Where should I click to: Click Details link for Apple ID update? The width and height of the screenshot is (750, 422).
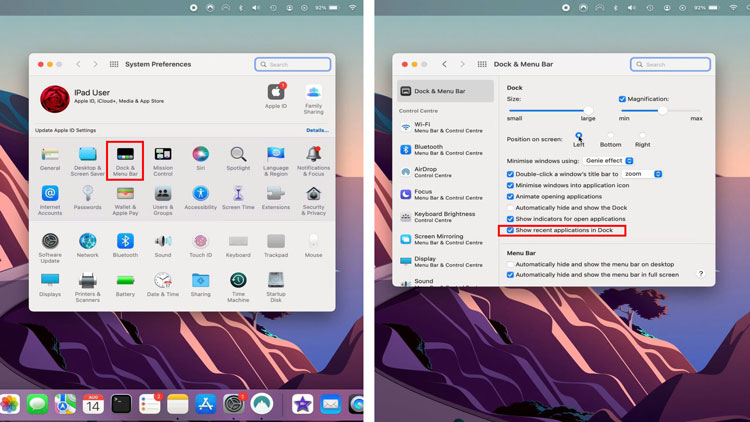(x=317, y=130)
